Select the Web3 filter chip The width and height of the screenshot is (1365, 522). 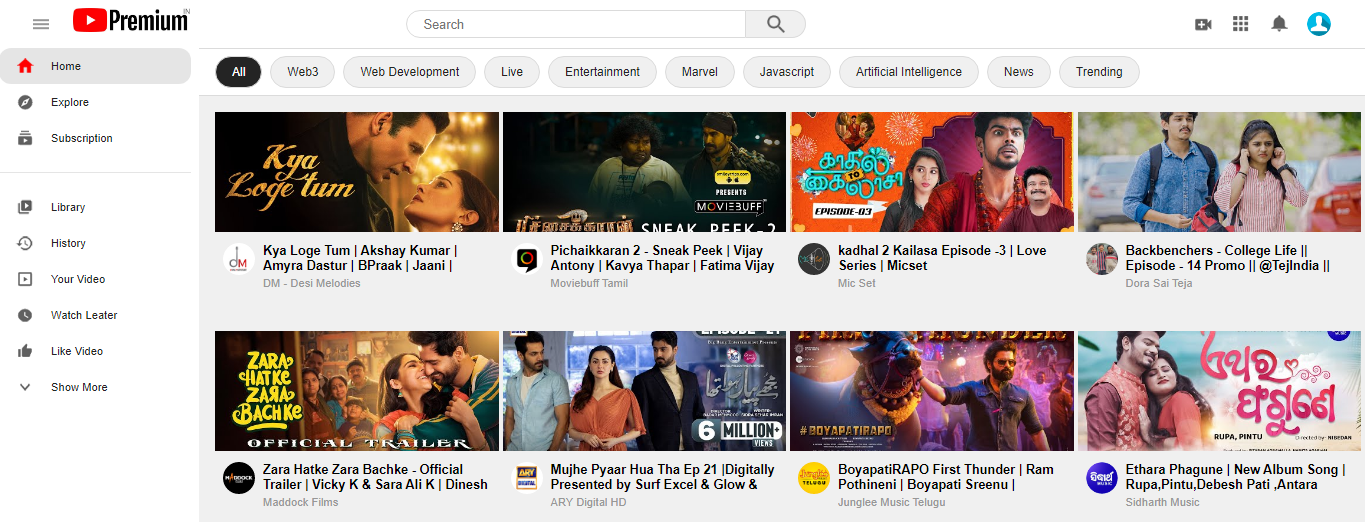point(303,72)
